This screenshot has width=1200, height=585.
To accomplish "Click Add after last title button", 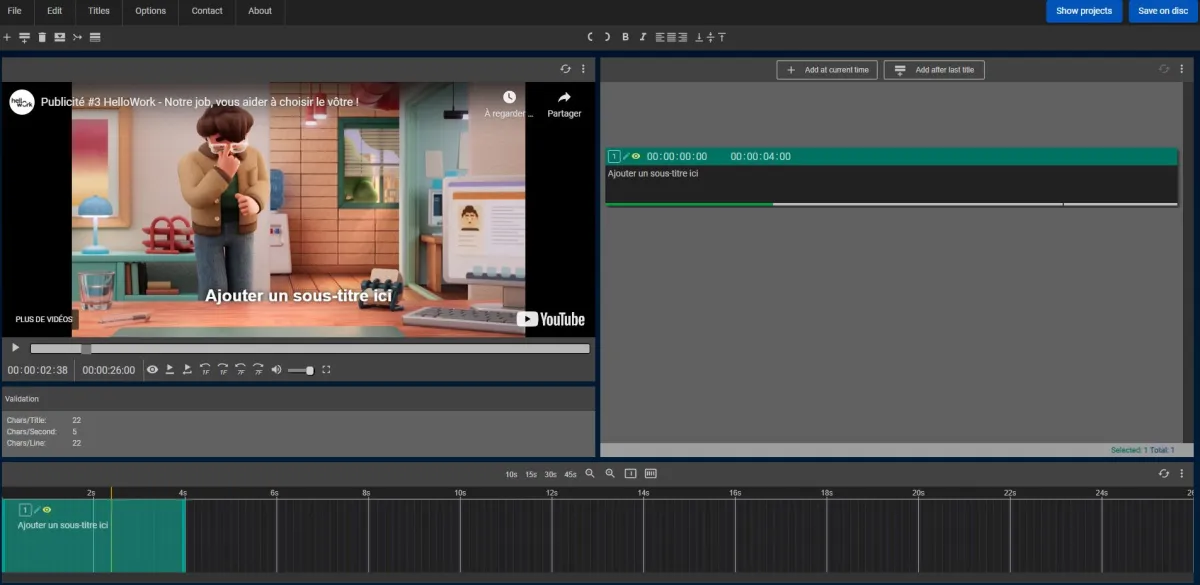I will coord(935,70).
